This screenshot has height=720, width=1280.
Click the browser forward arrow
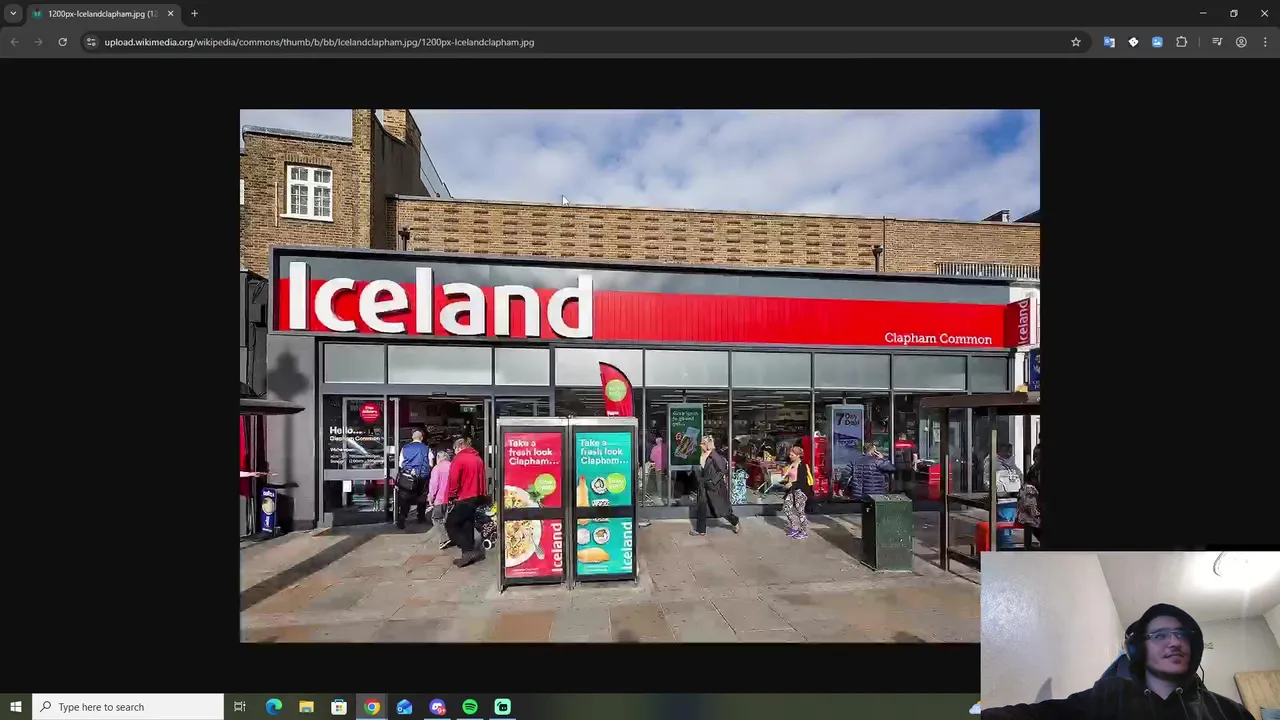click(38, 42)
